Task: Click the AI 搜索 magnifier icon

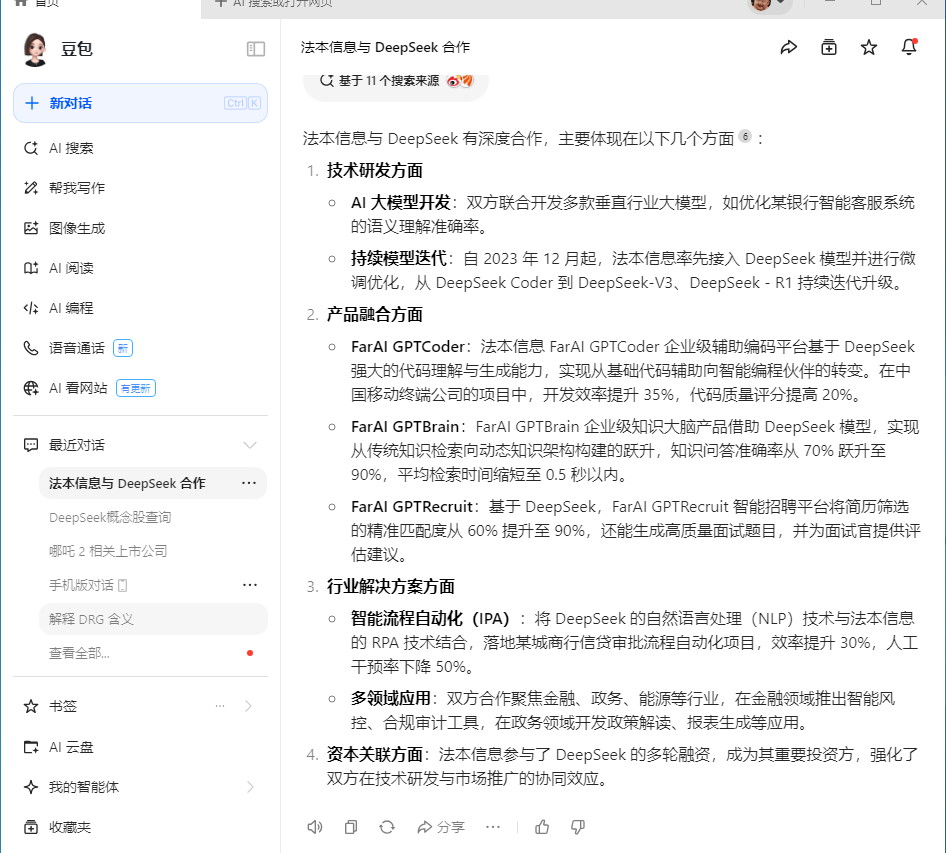Action: coord(31,148)
